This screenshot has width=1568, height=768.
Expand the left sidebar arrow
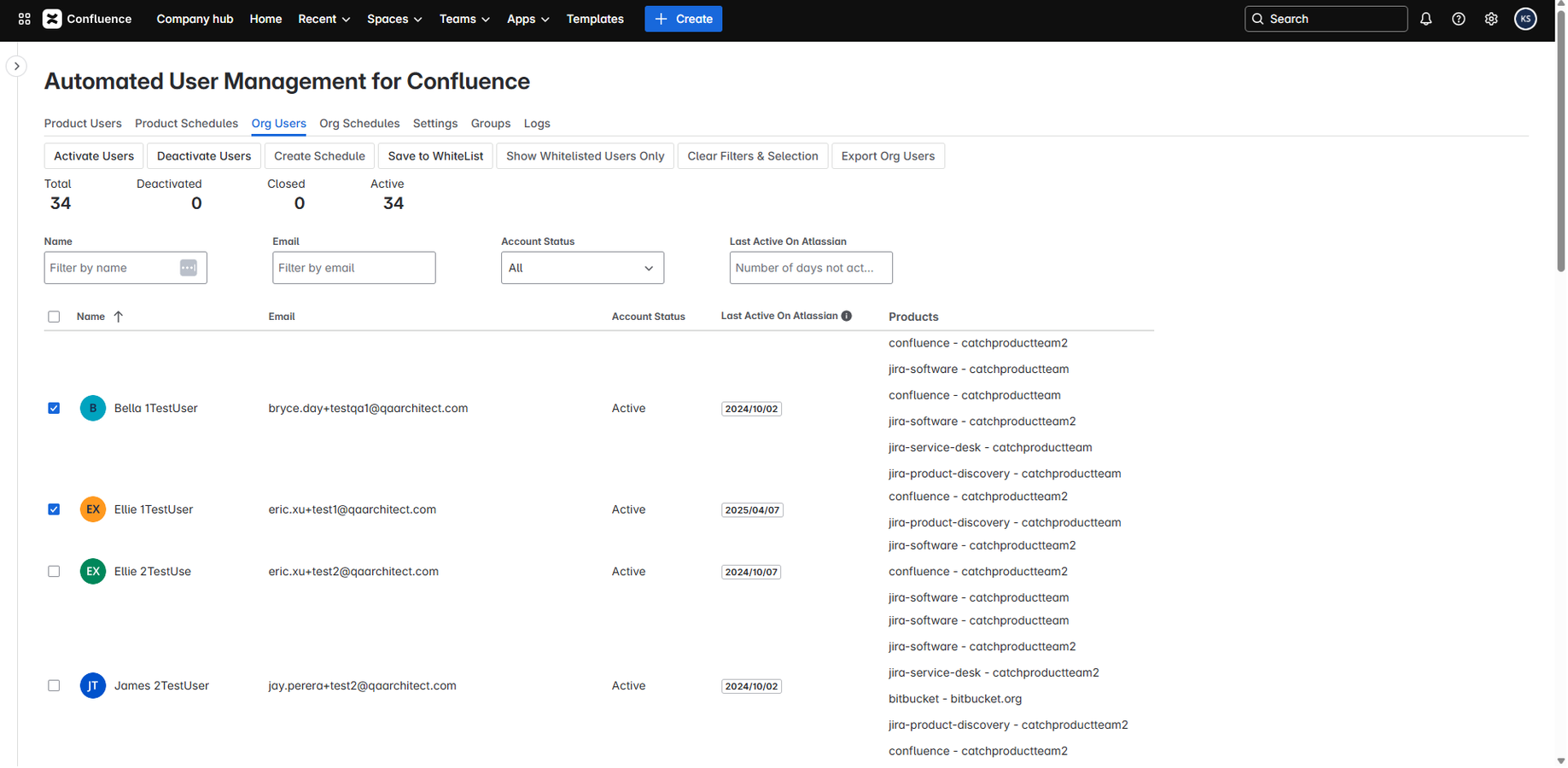[x=16, y=66]
